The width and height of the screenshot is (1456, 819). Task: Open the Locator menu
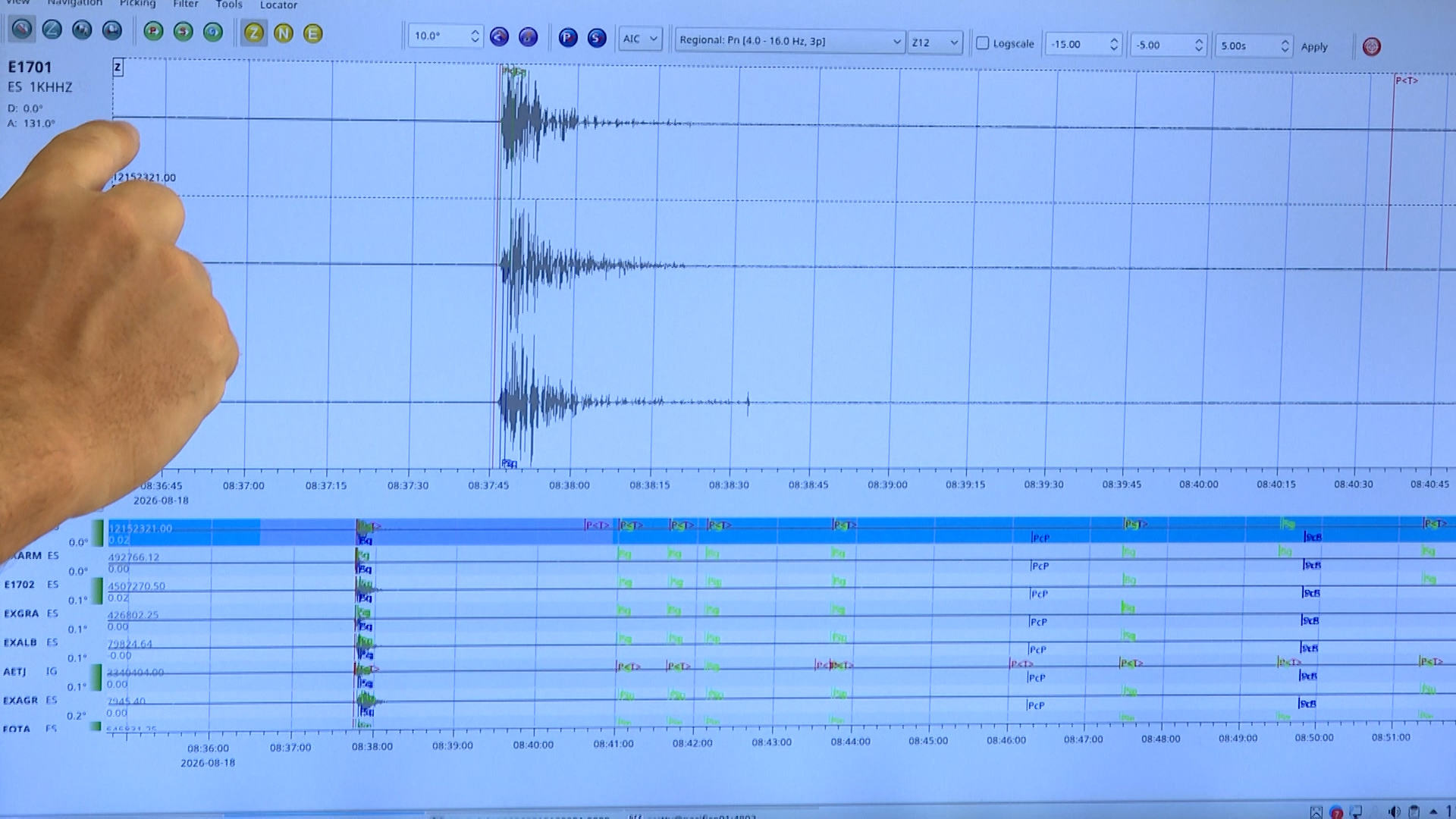(278, 5)
